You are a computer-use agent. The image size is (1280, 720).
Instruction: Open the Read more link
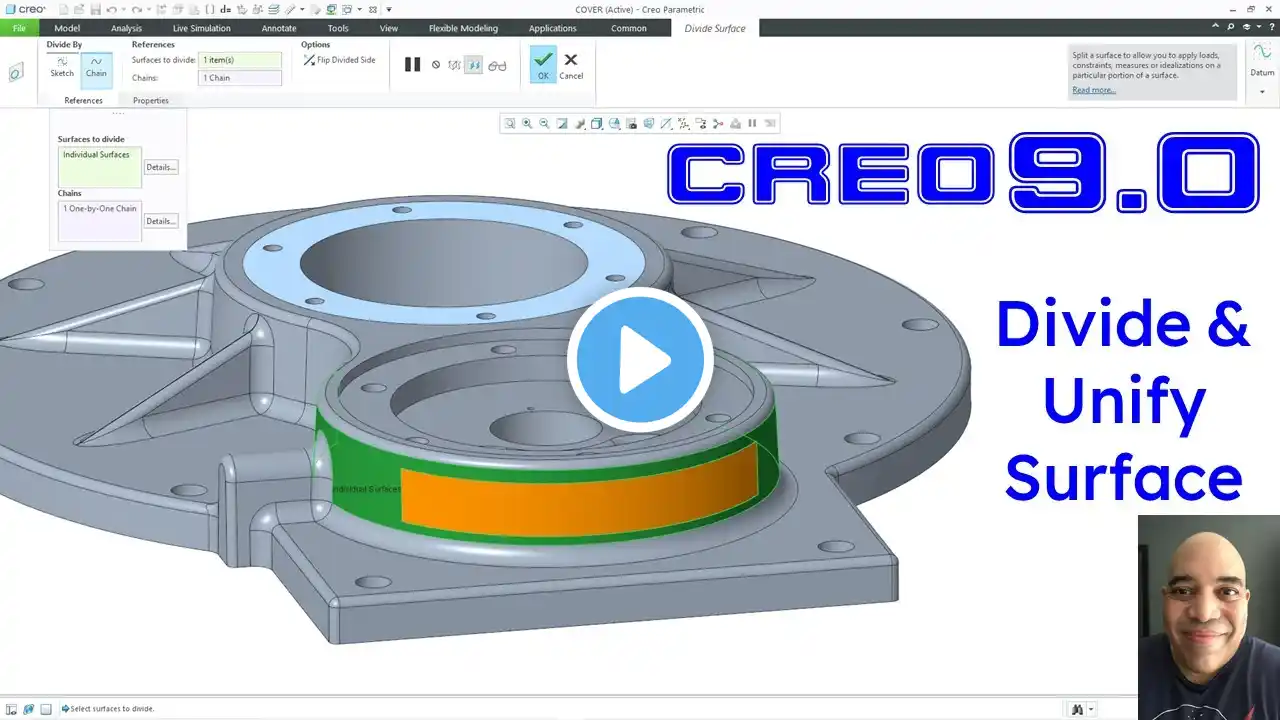point(1094,90)
